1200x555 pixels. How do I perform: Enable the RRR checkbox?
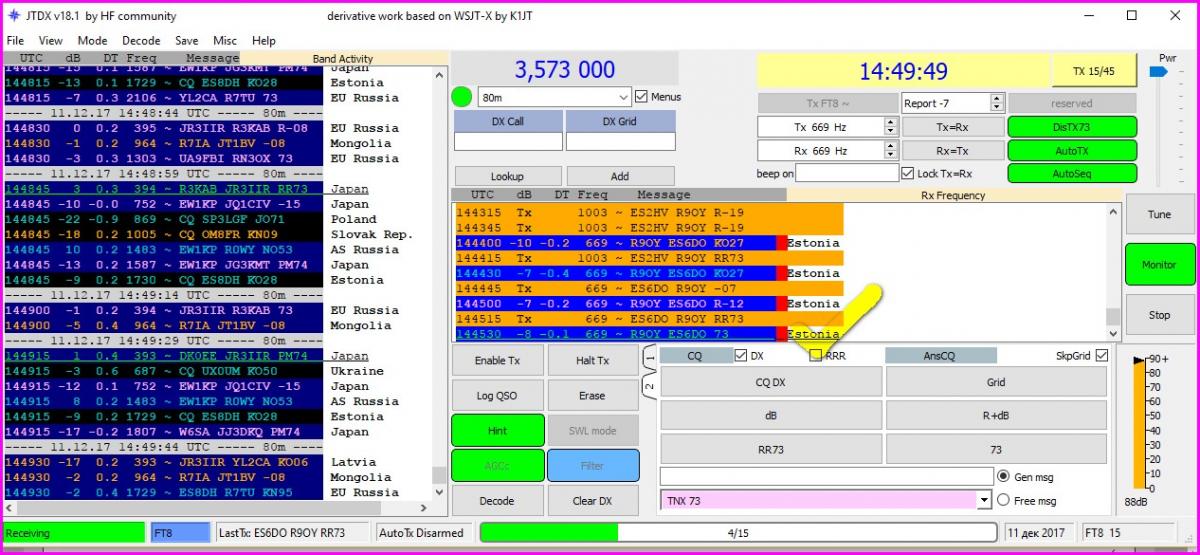(816, 355)
